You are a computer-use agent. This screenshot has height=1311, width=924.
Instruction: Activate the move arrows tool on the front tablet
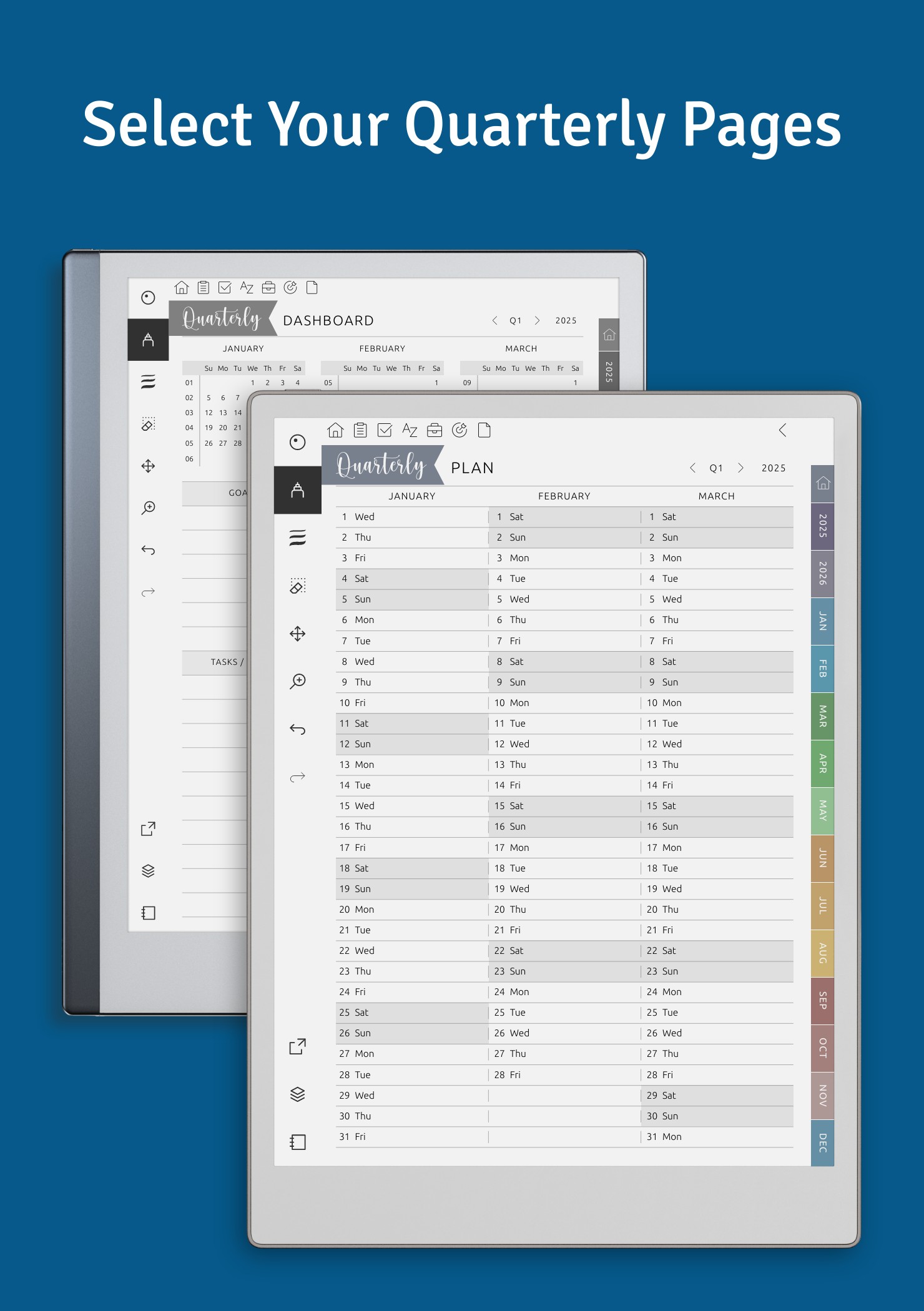click(x=298, y=634)
